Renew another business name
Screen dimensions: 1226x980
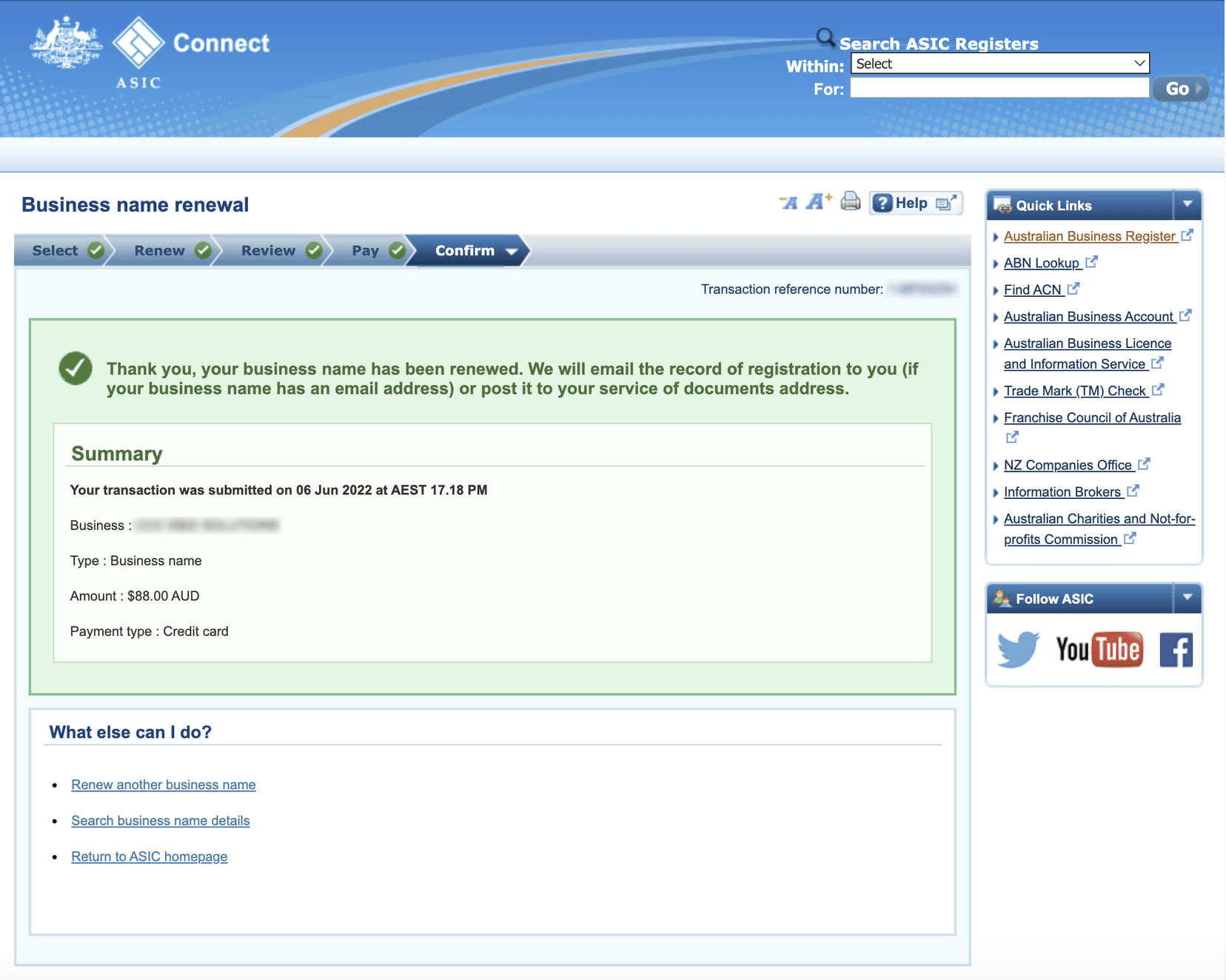click(x=164, y=785)
